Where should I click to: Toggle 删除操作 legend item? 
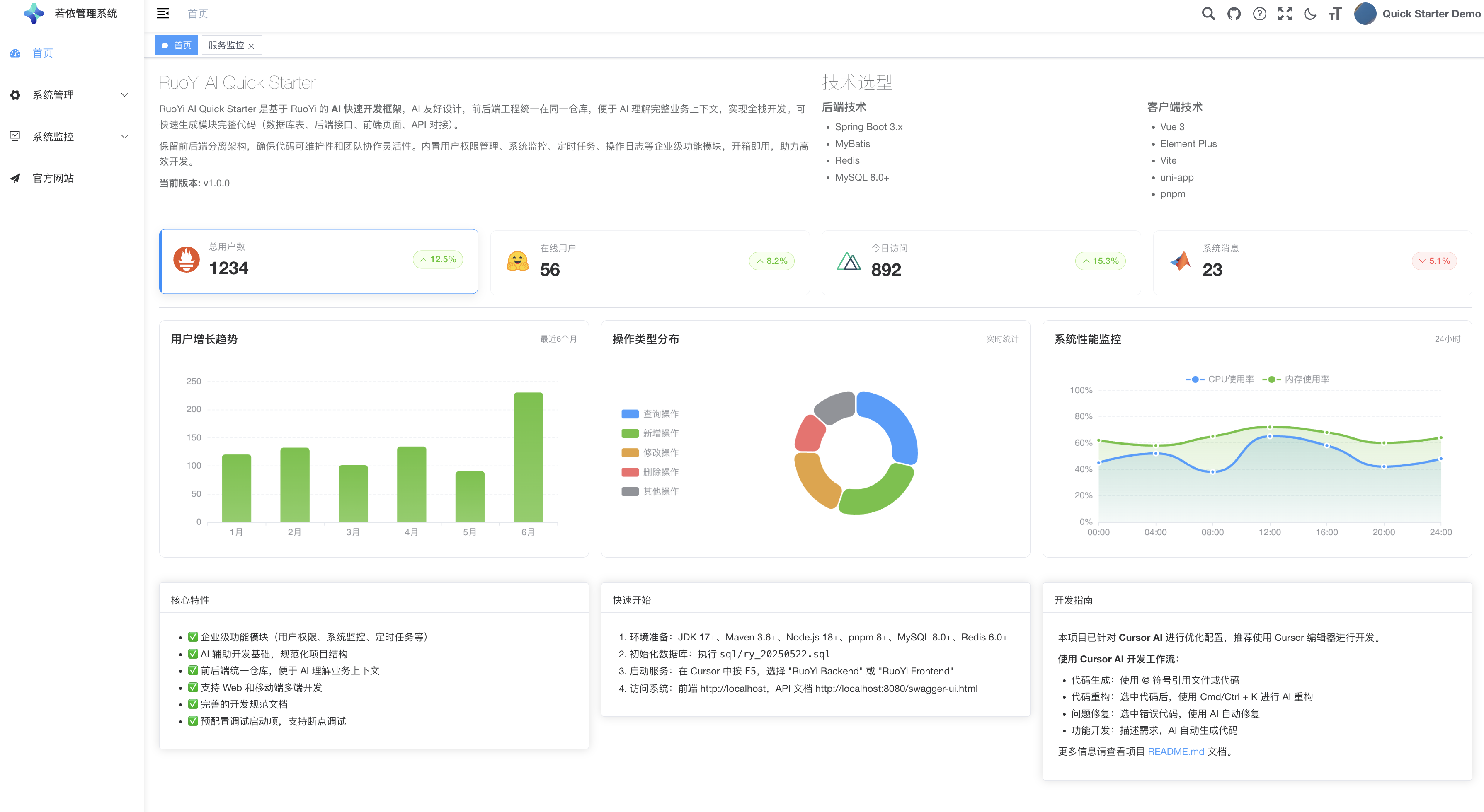[x=650, y=472]
